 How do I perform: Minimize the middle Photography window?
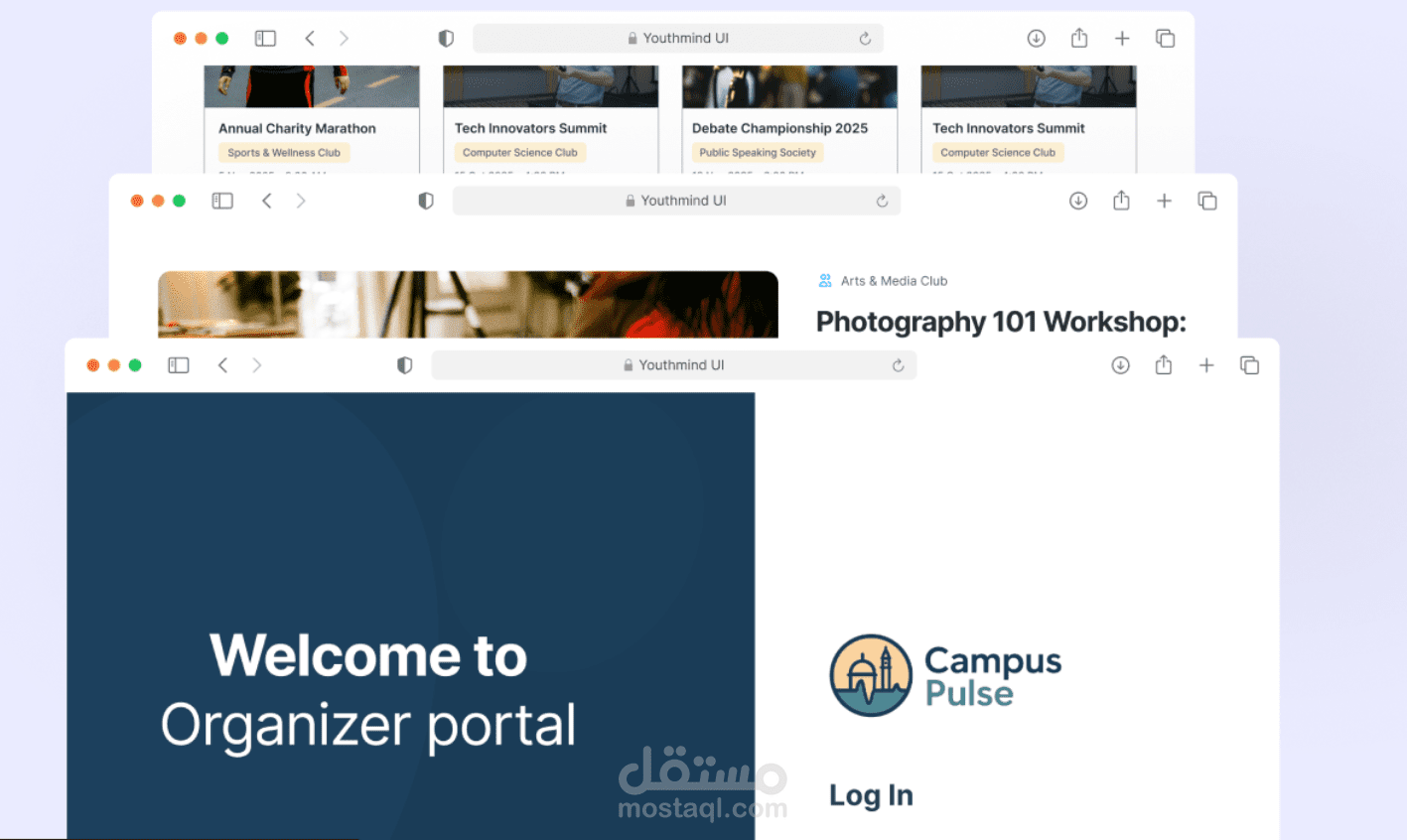point(158,201)
